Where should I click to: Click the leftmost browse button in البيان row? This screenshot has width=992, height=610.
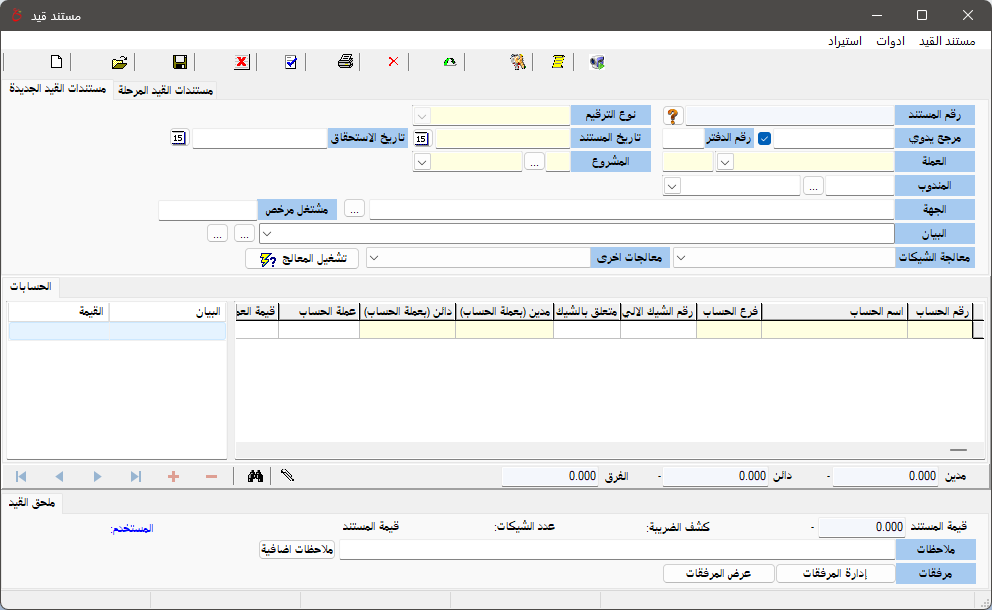(x=217, y=233)
